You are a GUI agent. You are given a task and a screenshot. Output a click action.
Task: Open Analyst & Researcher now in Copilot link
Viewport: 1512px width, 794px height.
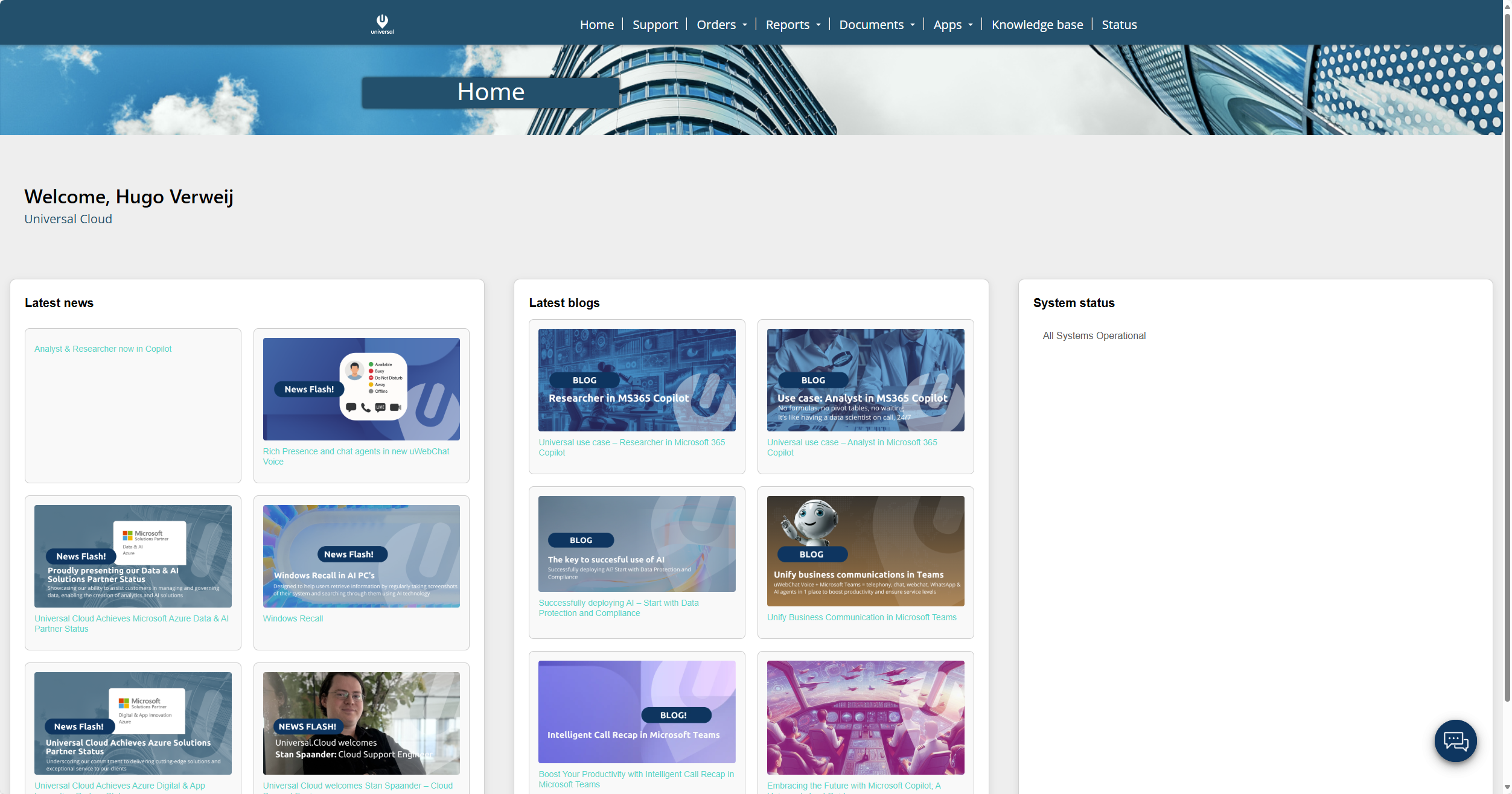(x=103, y=349)
